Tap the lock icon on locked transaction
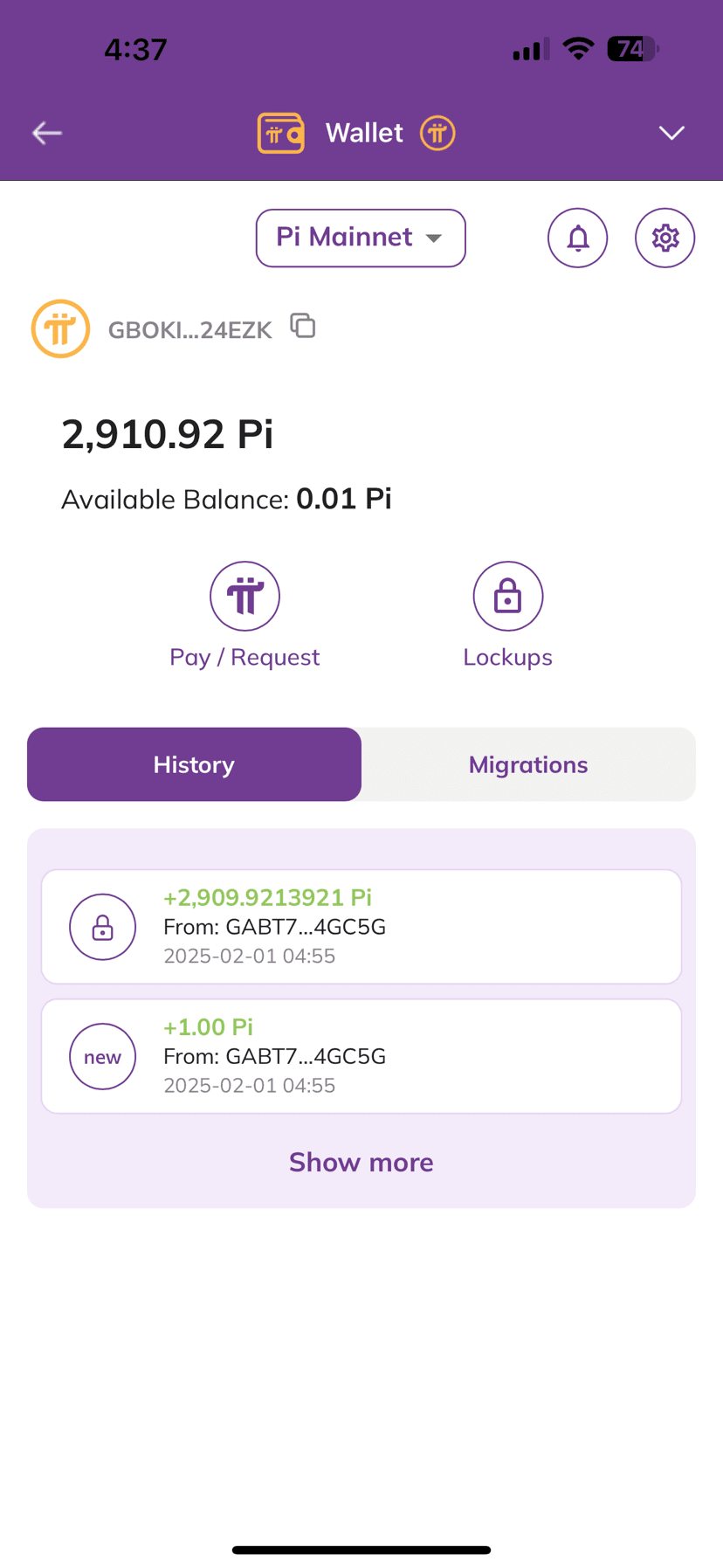The width and height of the screenshot is (723, 1568). pyautogui.click(x=103, y=927)
